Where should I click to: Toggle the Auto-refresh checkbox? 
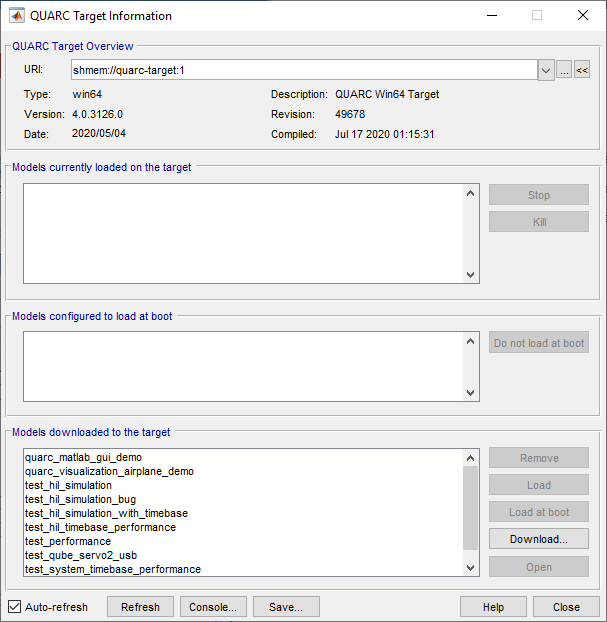[14, 607]
